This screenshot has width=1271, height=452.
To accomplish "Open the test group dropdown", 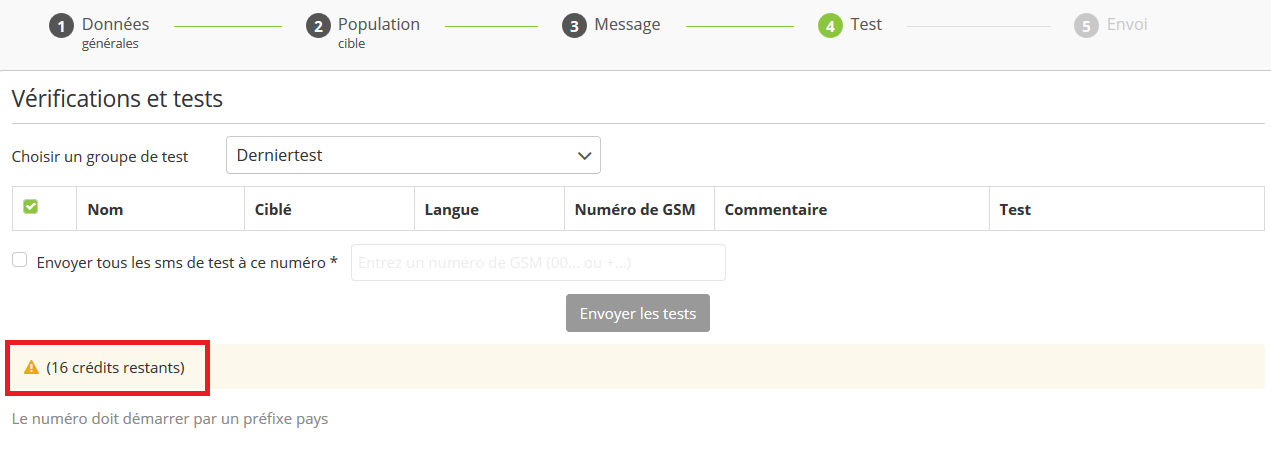I will pos(412,156).
